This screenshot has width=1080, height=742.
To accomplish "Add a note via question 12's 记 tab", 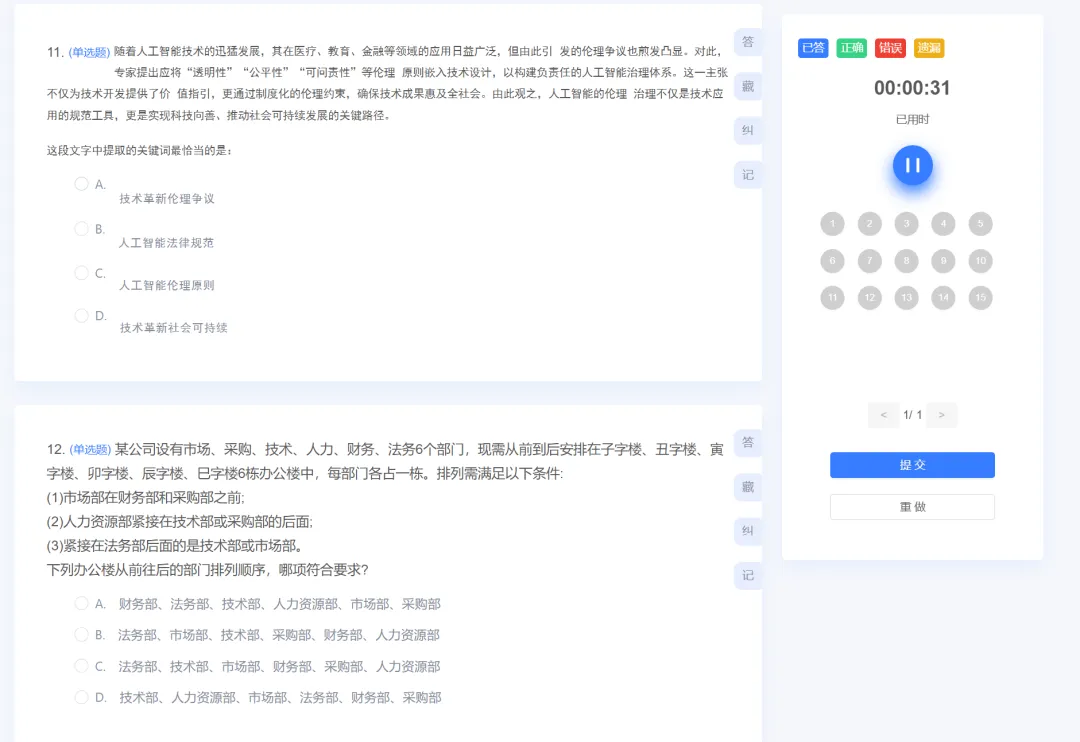I will 748,575.
